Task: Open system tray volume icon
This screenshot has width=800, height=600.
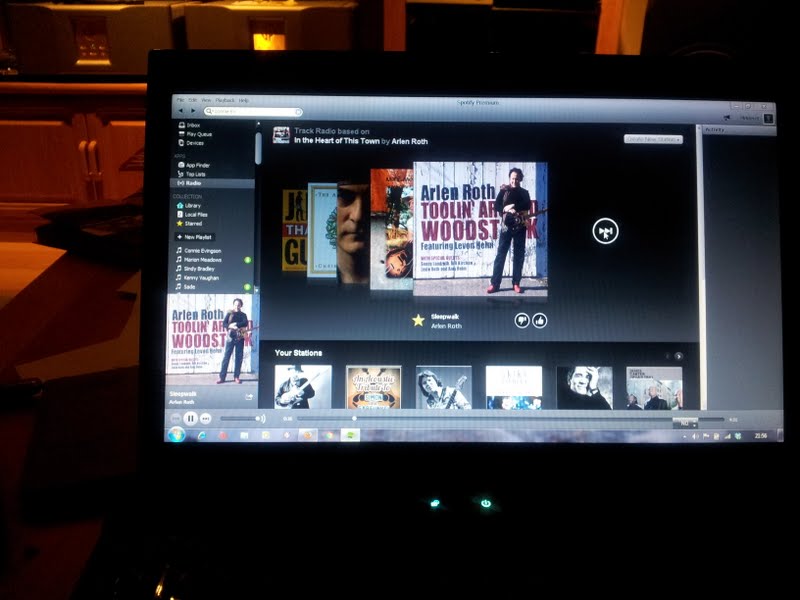Action: [695, 436]
